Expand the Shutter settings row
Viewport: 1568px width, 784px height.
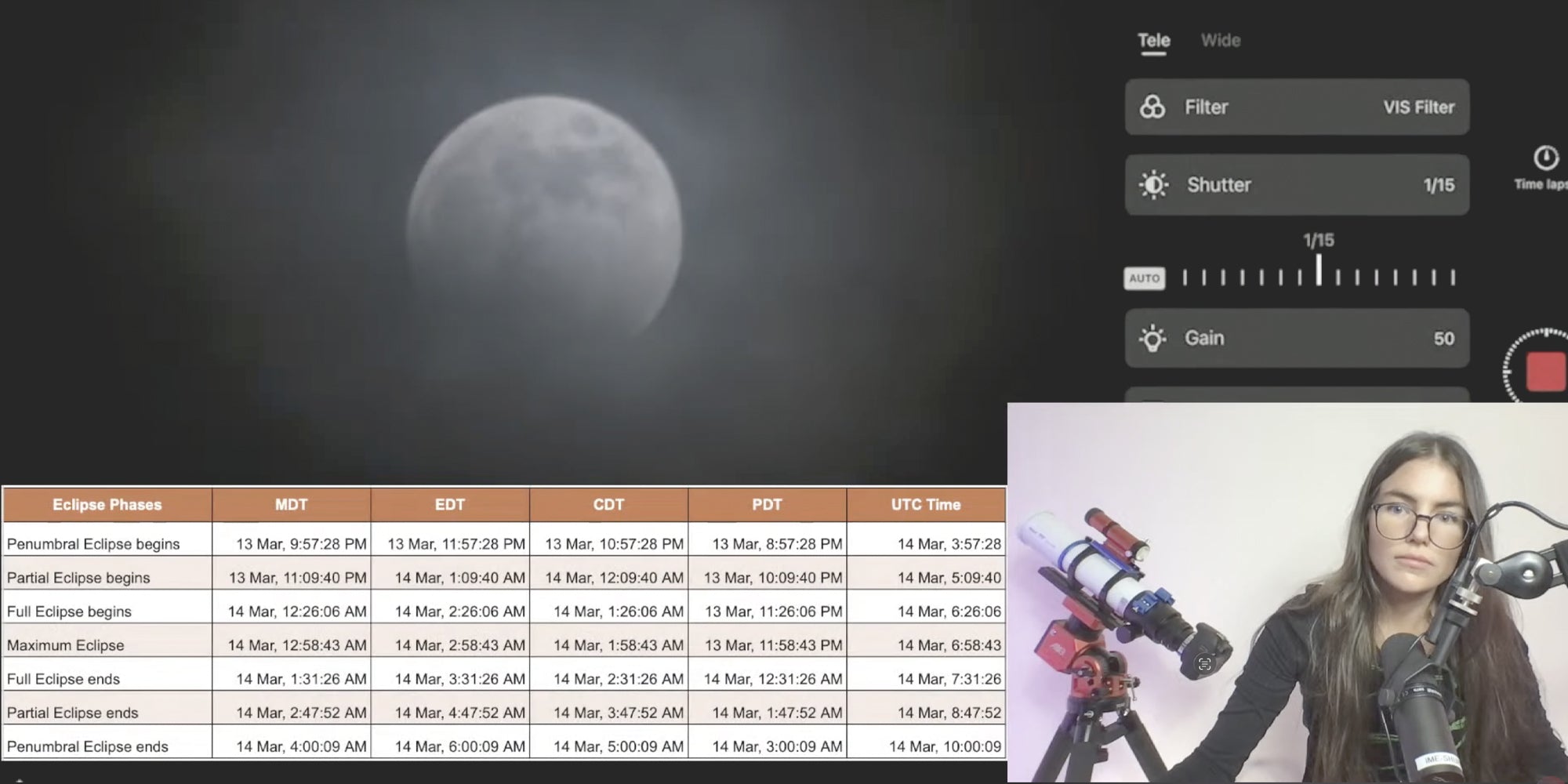click(1298, 184)
